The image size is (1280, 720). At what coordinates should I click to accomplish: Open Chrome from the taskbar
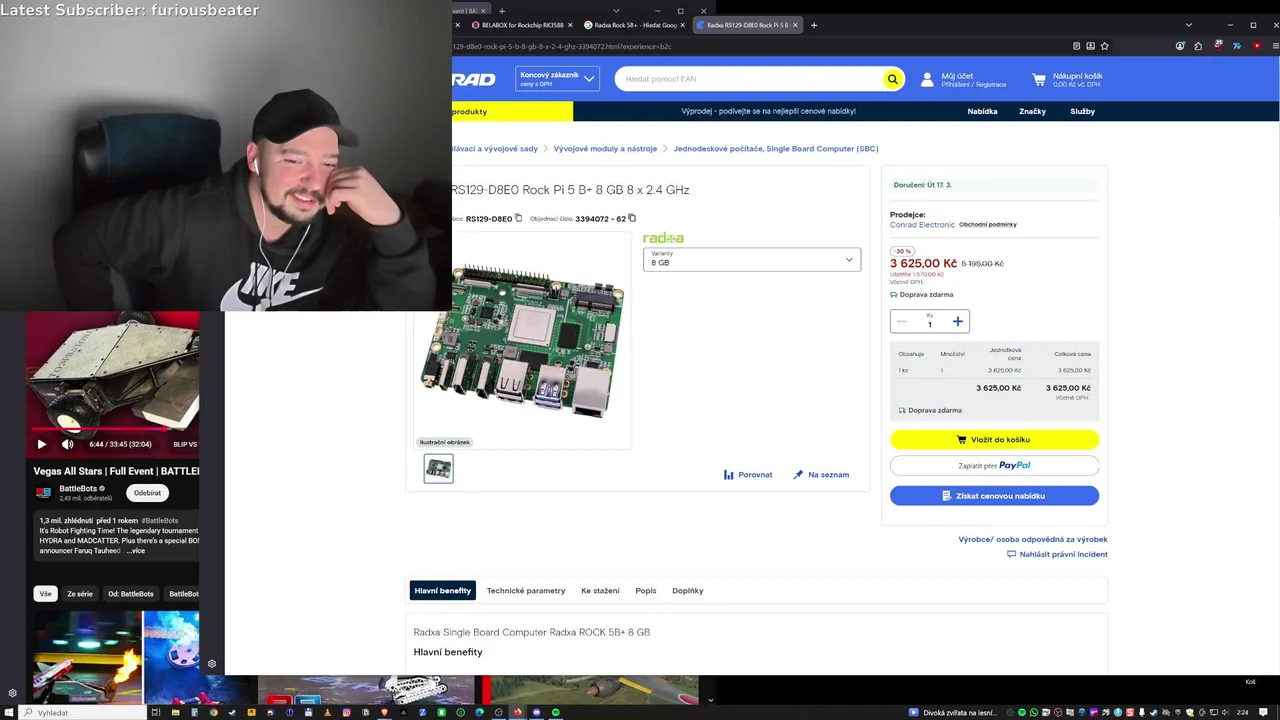pos(213,712)
